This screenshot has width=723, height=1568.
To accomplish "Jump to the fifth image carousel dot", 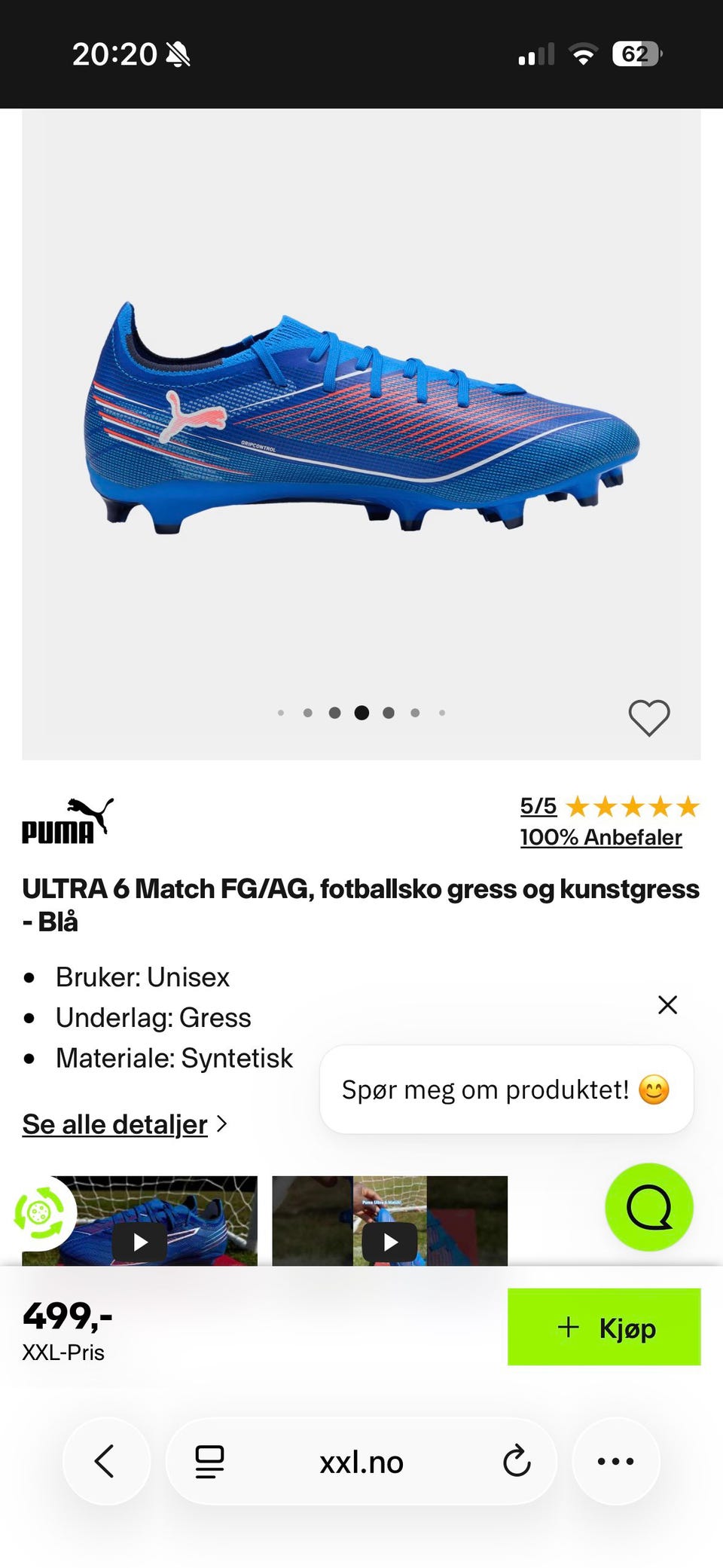I will coord(389,713).
